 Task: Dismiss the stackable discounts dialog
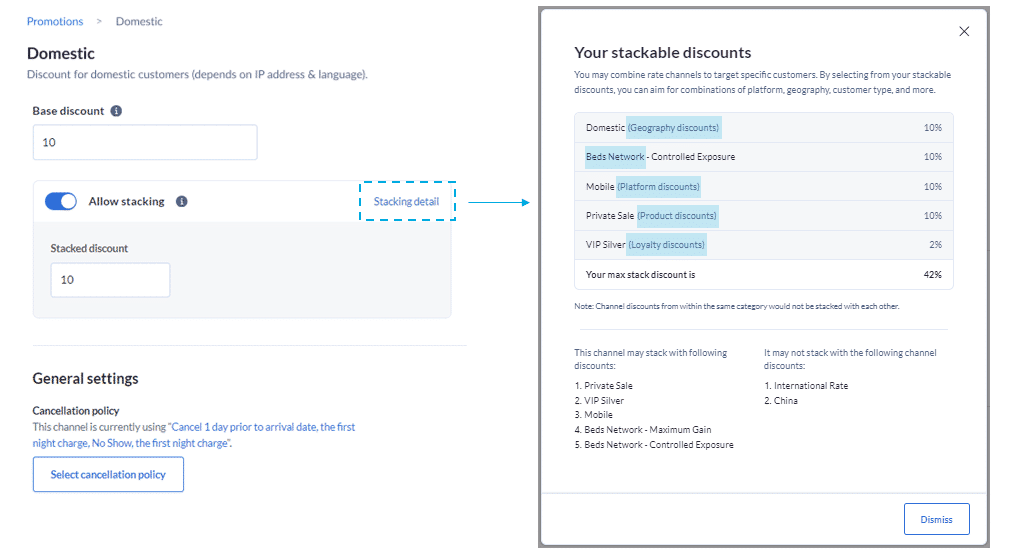point(936,519)
